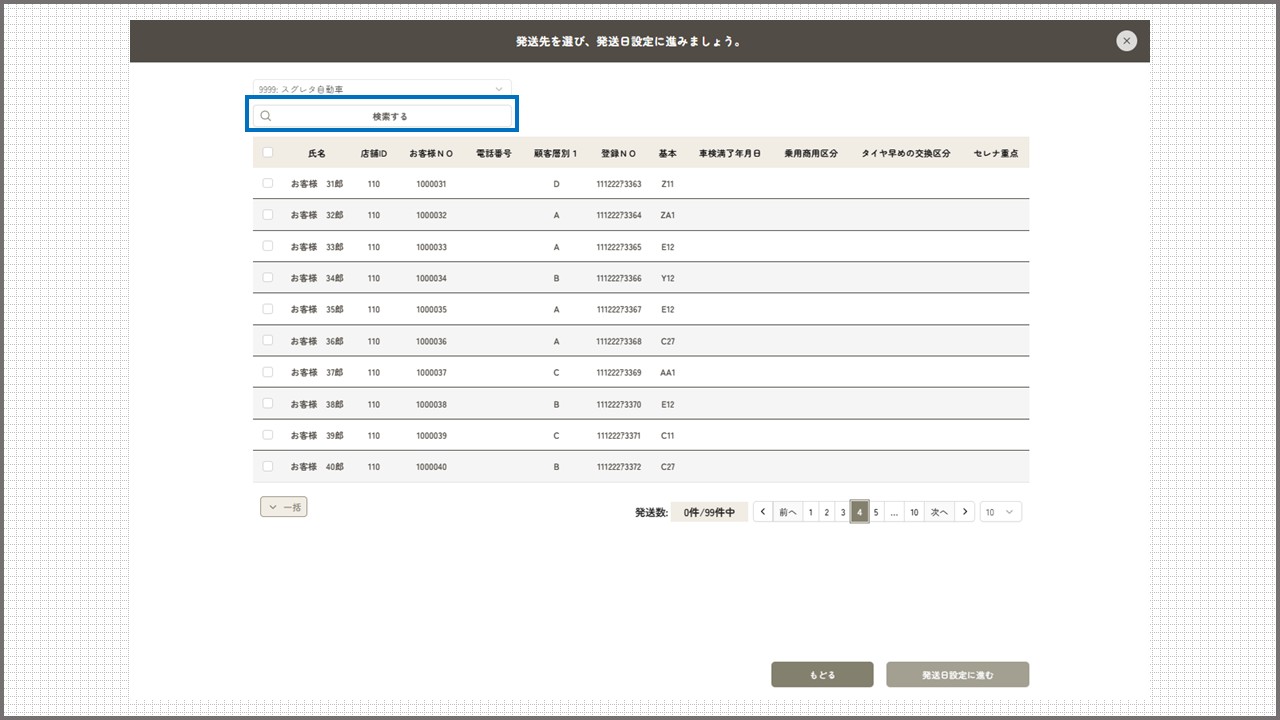Click the 電話番号 column header
Image resolution: width=1280 pixels, height=720 pixels.
(494, 153)
